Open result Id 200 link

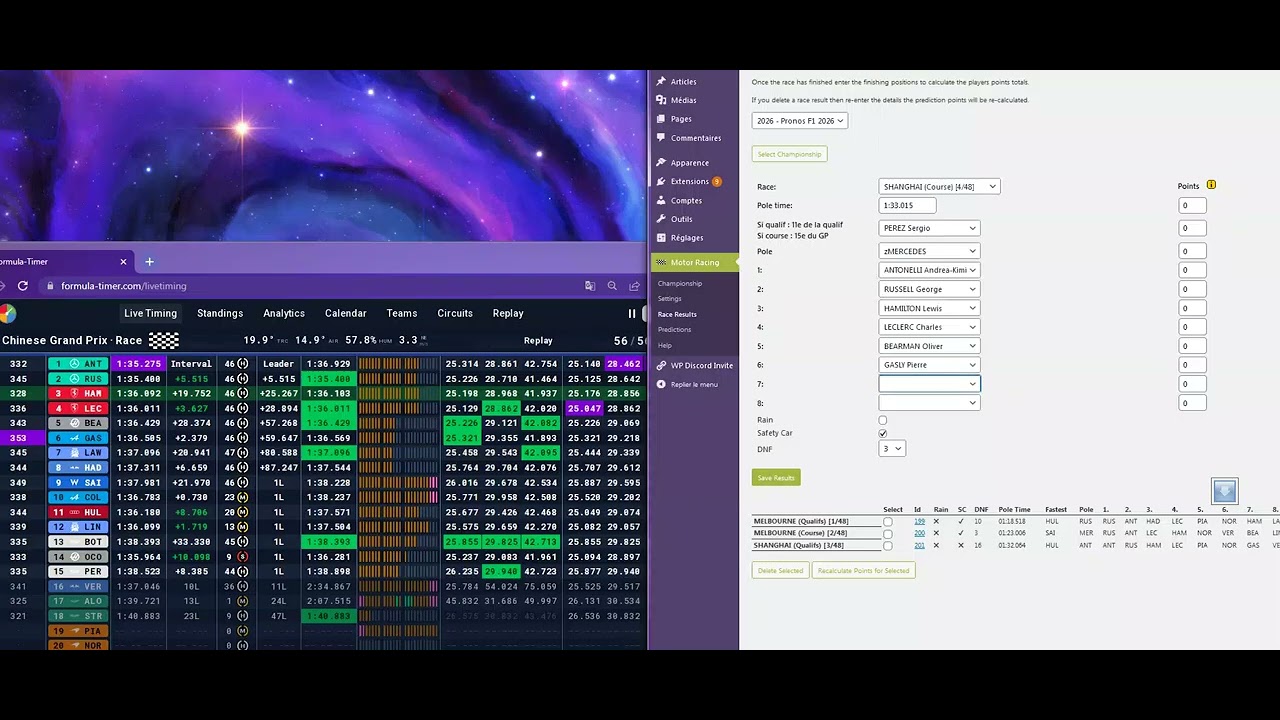(x=919, y=534)
